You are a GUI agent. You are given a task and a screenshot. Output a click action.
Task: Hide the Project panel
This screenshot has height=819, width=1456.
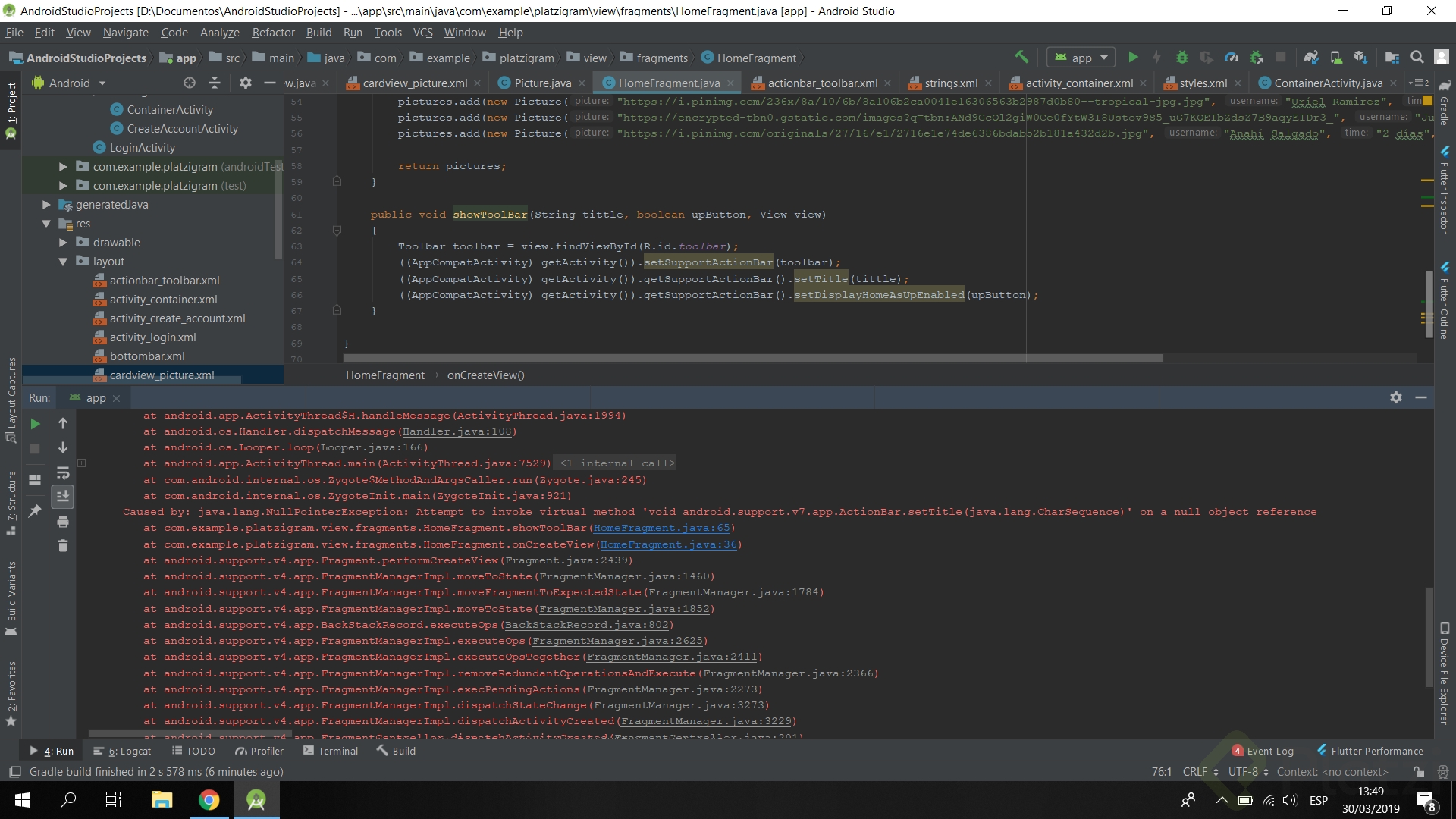[269, 83]
